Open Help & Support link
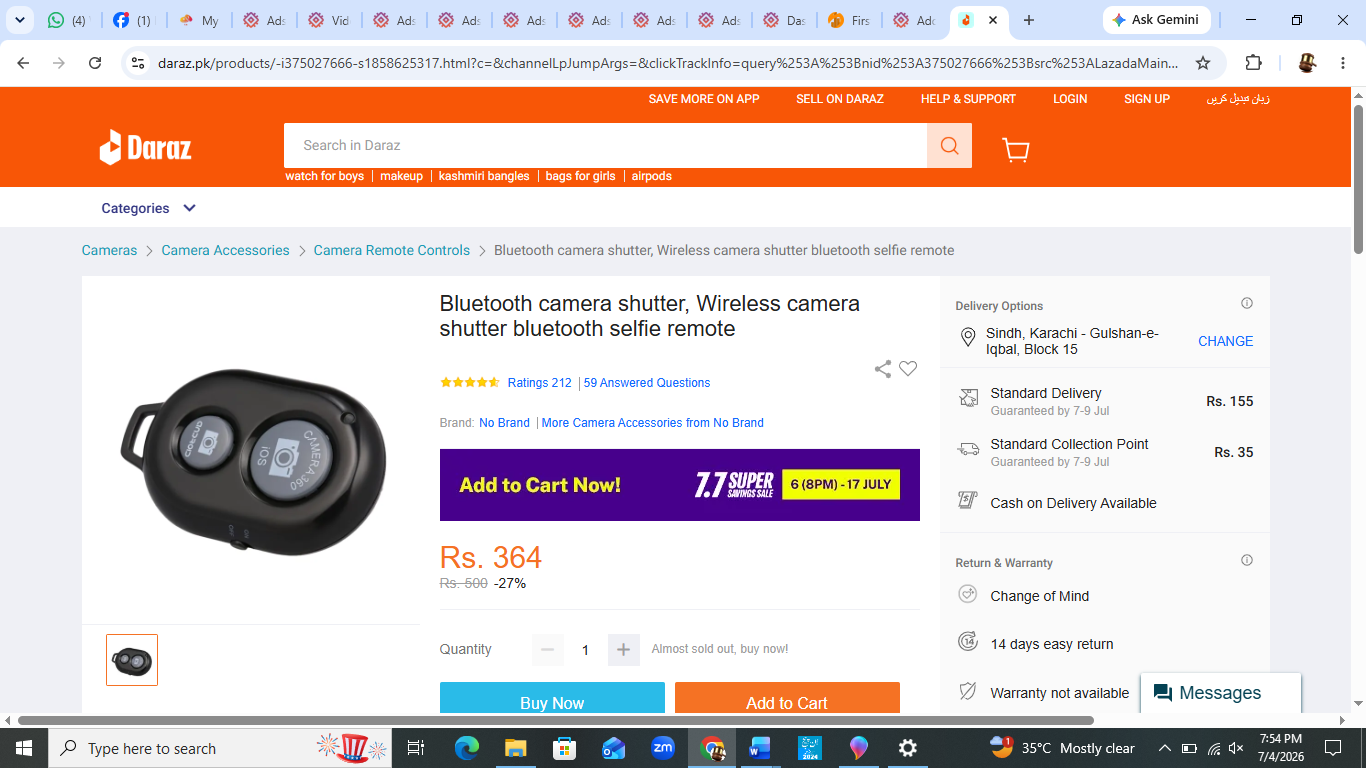Viewport: 1366px width, 768px height. click(x=968, y=99)
